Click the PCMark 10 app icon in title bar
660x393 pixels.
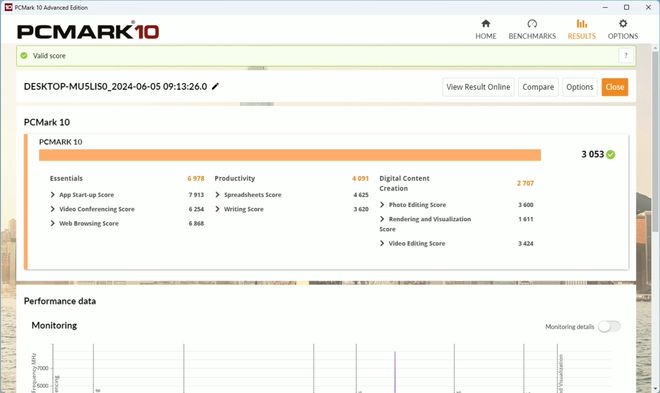point(8,7)
